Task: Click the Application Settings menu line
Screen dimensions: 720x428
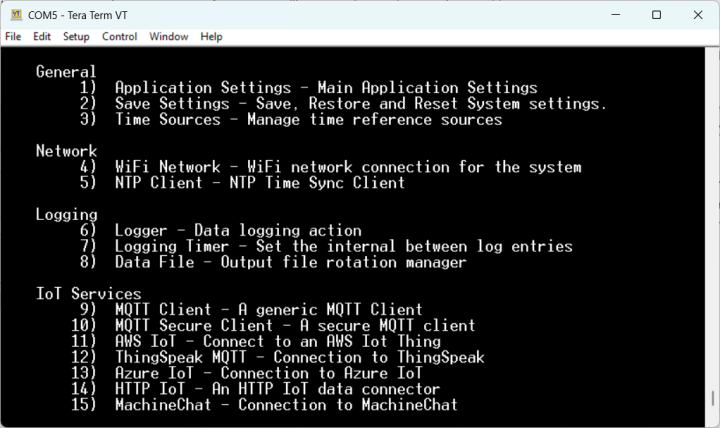Action: click(x=325, y=88)
